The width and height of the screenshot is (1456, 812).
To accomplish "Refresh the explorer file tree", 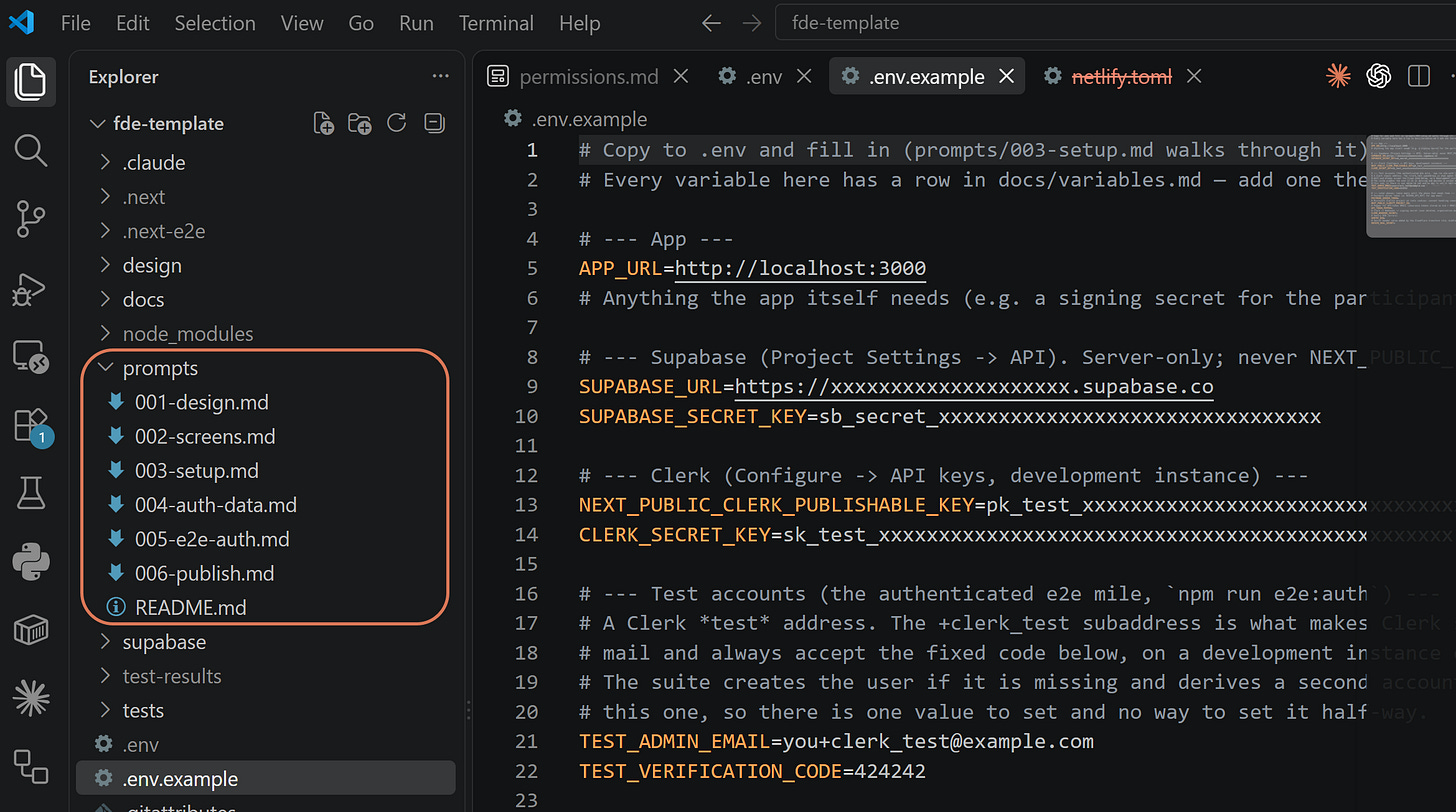I will click(397, 123).
